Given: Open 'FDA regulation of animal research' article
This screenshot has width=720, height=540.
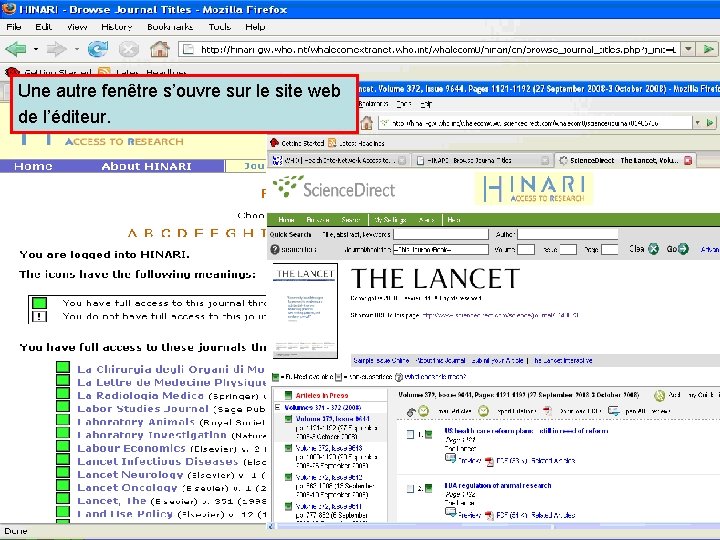Looking at the screenshot, I should (x=498, y=485).
